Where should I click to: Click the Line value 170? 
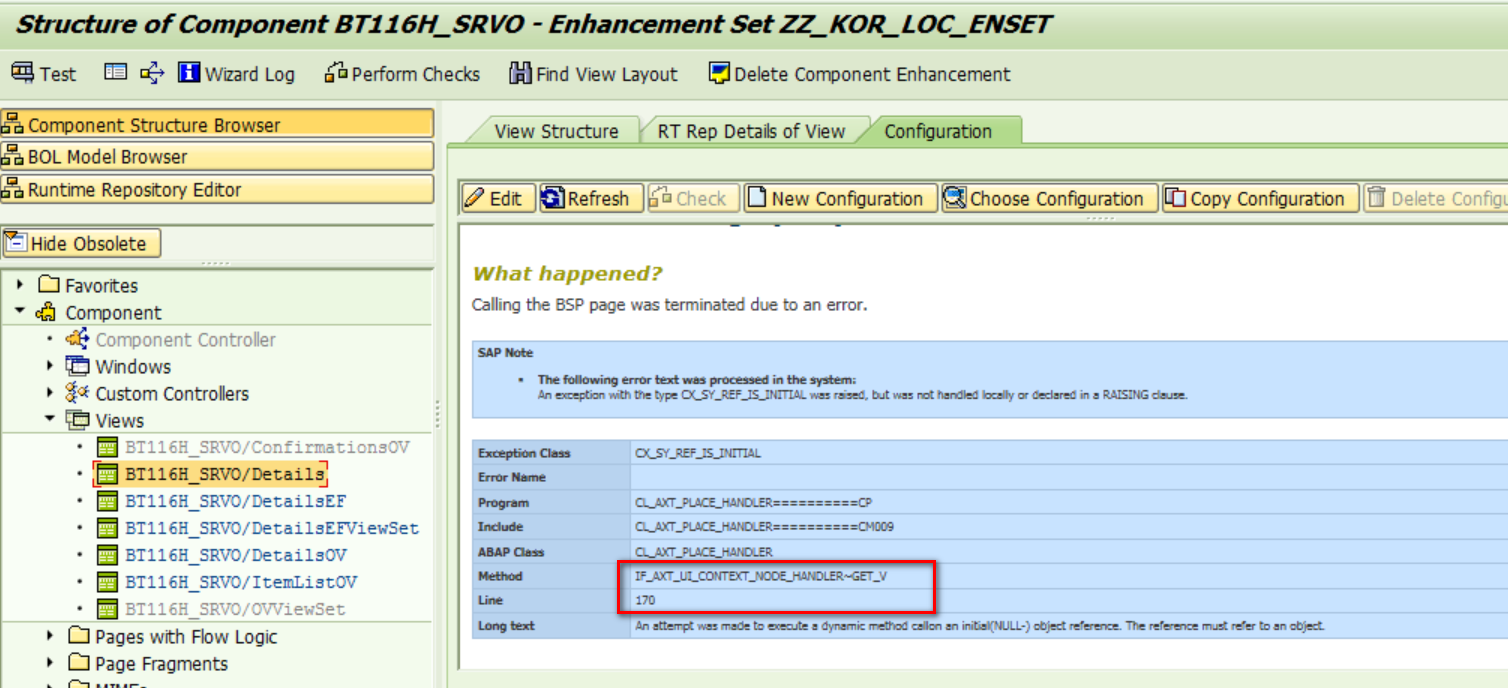[x=645, y=600]
